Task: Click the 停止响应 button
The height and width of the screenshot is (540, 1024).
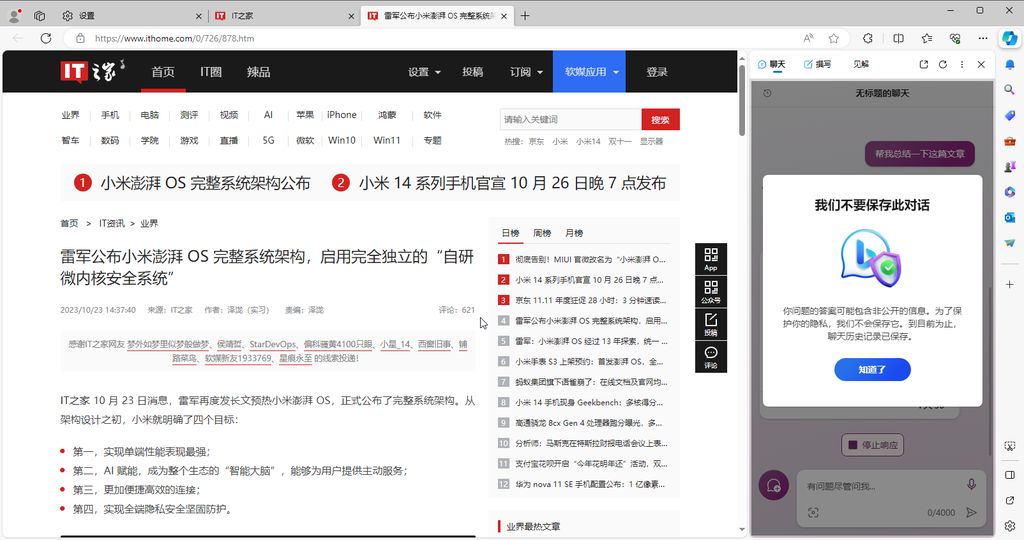Action: click(x=872, y=445)
